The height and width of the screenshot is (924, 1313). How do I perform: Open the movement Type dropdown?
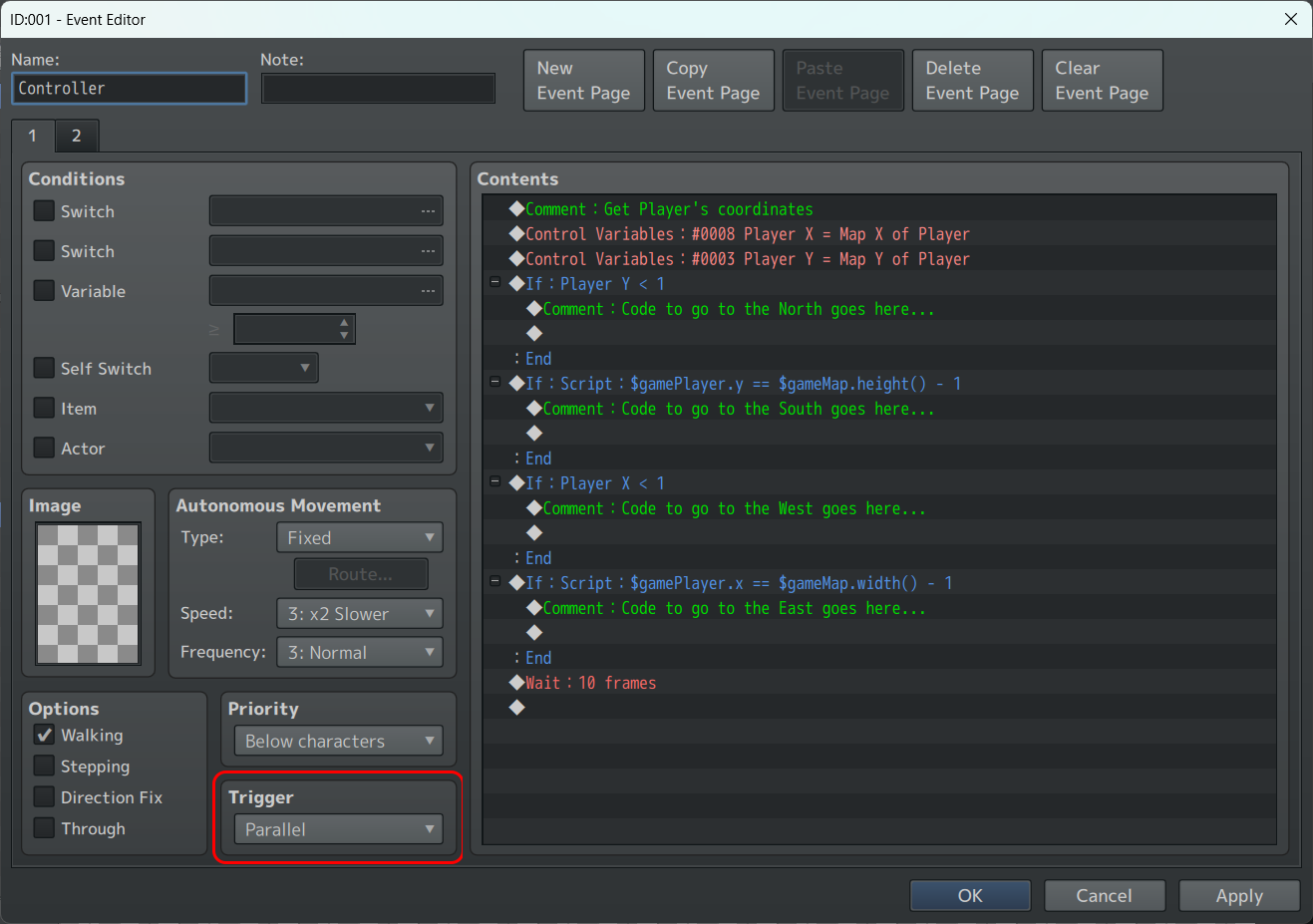359,538
